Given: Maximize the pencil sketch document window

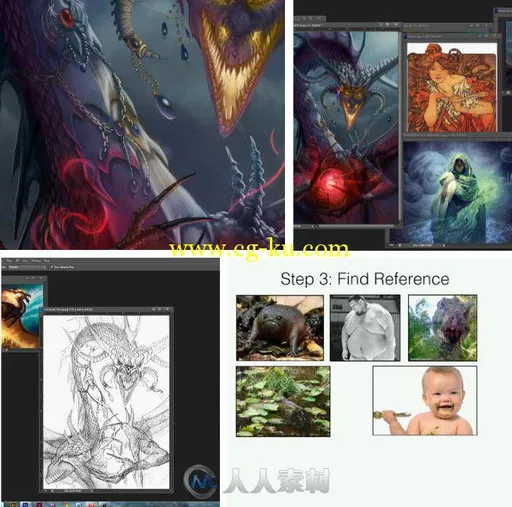Looking at the screenshot, I should click(x=159, y=309).
